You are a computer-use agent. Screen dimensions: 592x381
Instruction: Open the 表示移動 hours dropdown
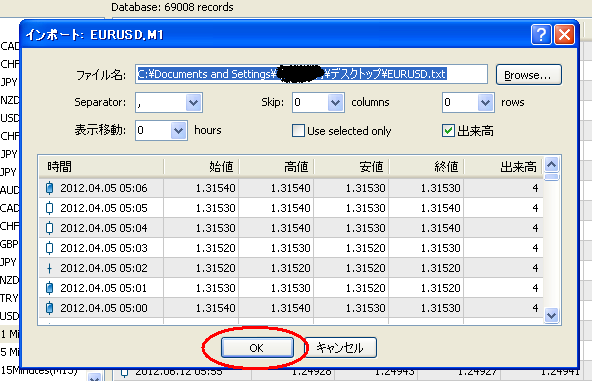point(178,131)
